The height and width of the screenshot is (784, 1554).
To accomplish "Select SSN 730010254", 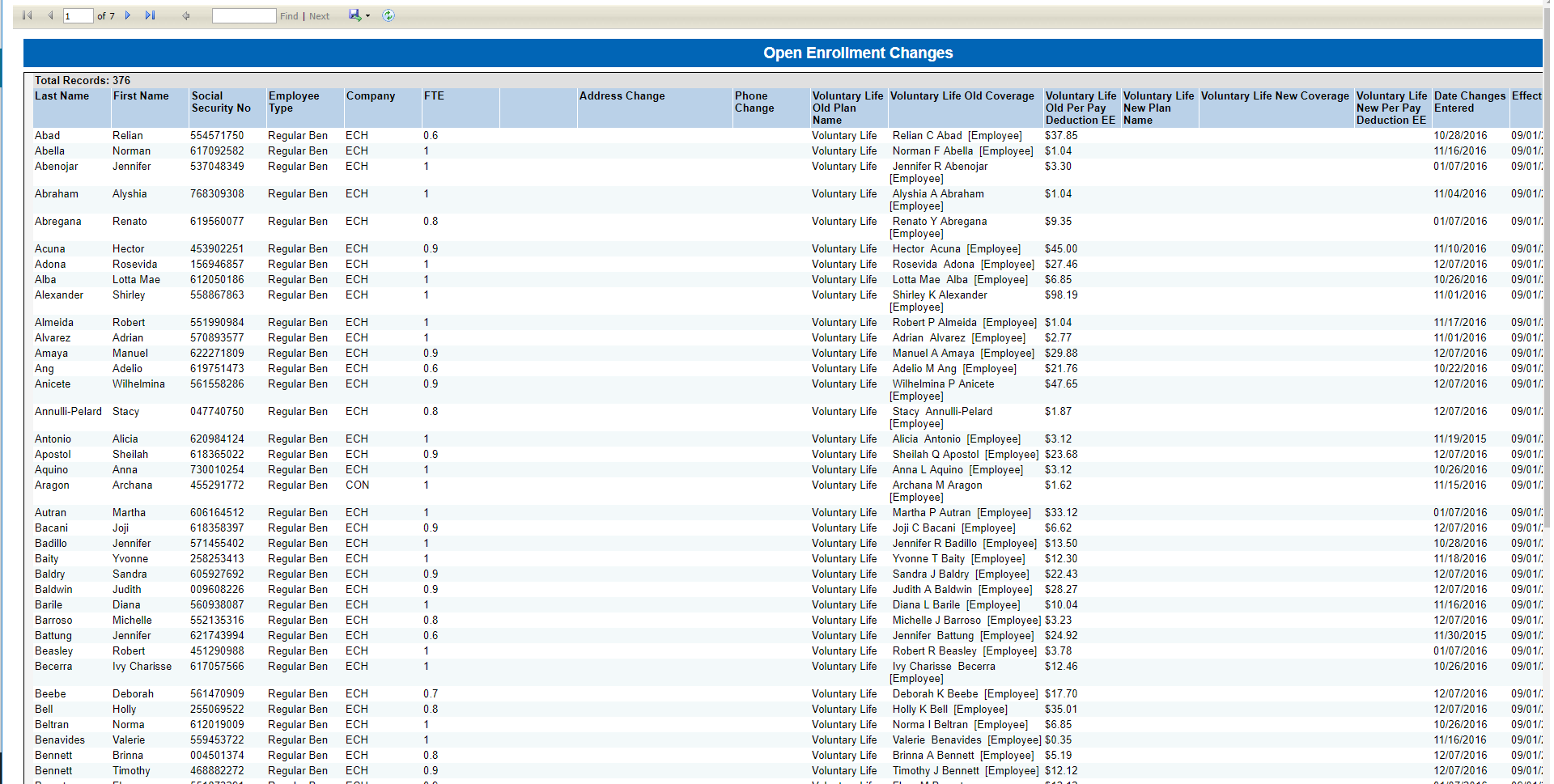I will 217,469.
